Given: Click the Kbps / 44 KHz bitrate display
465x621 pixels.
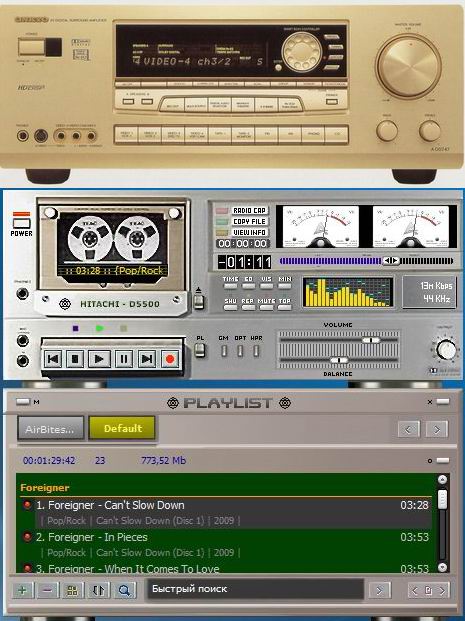Looking at the screenshot, I should (429, 292).
